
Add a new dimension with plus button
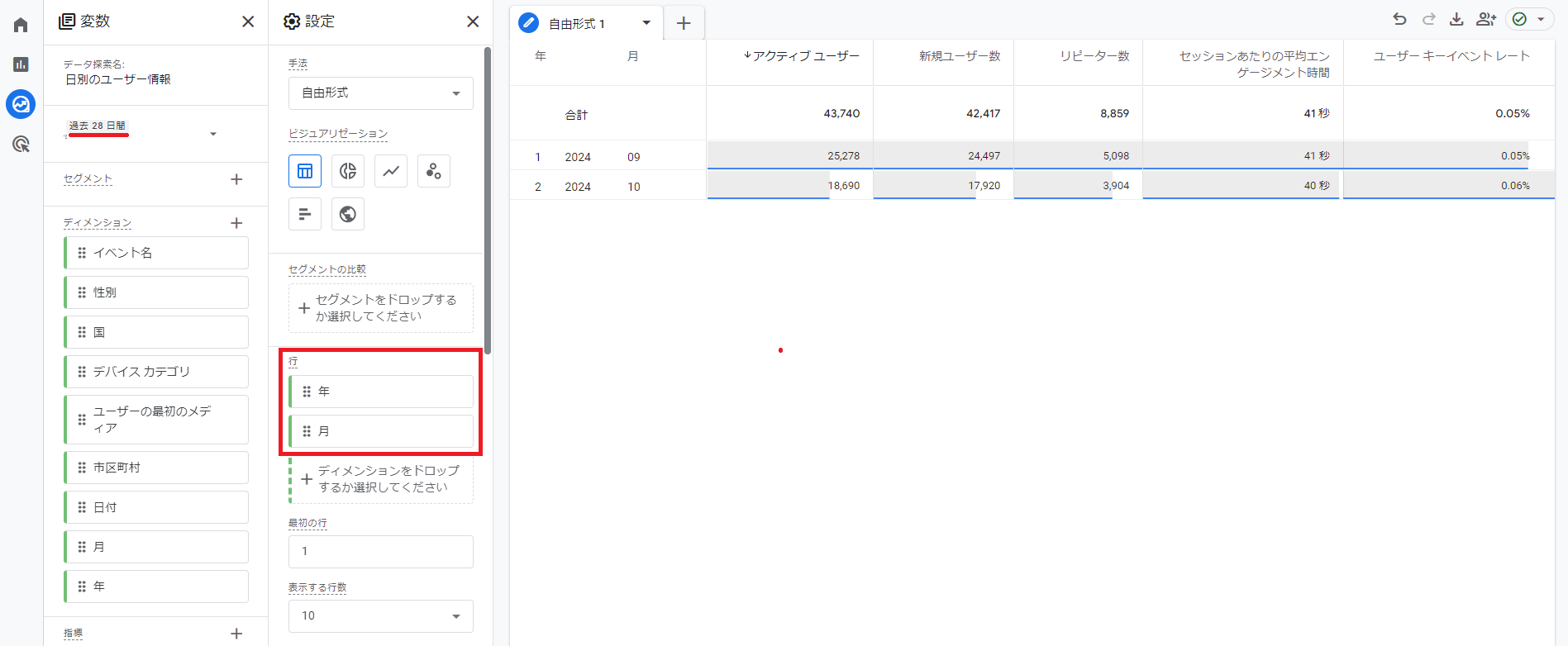tap(236, 223)
